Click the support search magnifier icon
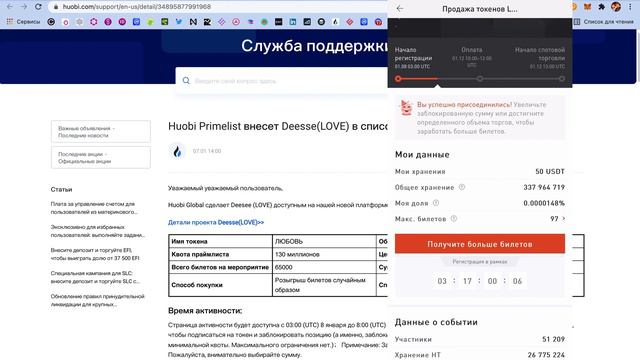The height and width of the screenshot is (360, 640). 186,81
